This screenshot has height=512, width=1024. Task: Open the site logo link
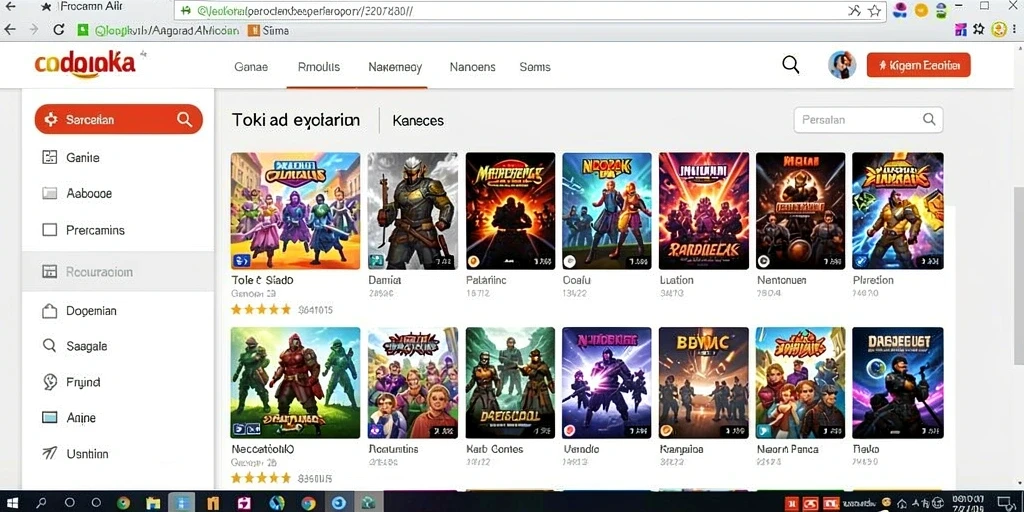85,63
